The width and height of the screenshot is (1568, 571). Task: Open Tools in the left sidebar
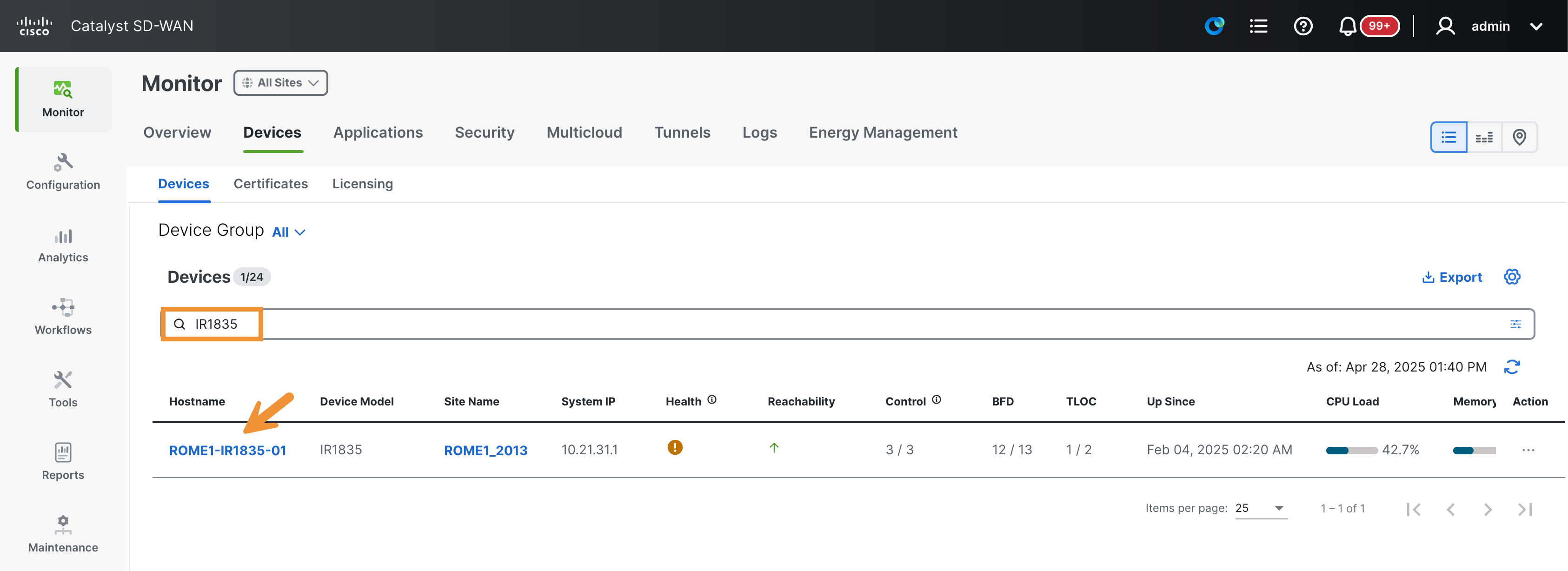tap(63, 389)
